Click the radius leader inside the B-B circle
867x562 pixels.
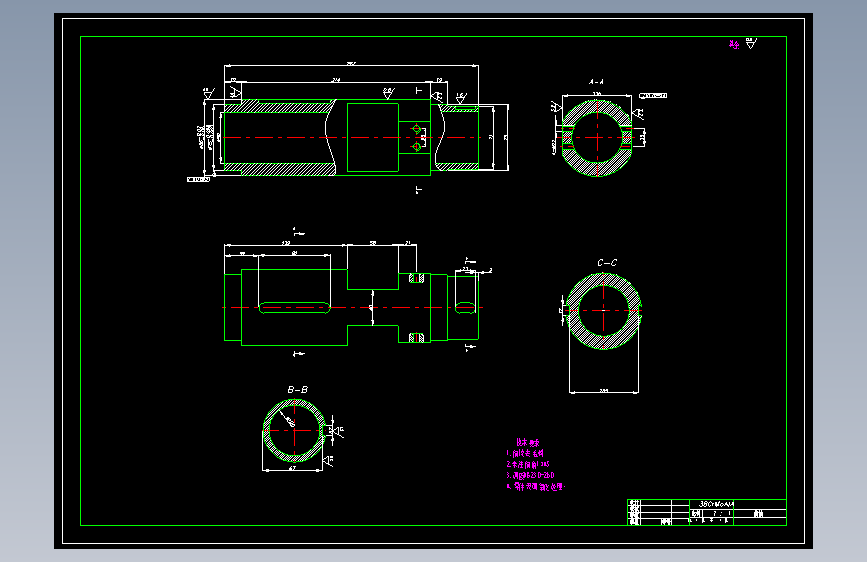coord(288,419)
